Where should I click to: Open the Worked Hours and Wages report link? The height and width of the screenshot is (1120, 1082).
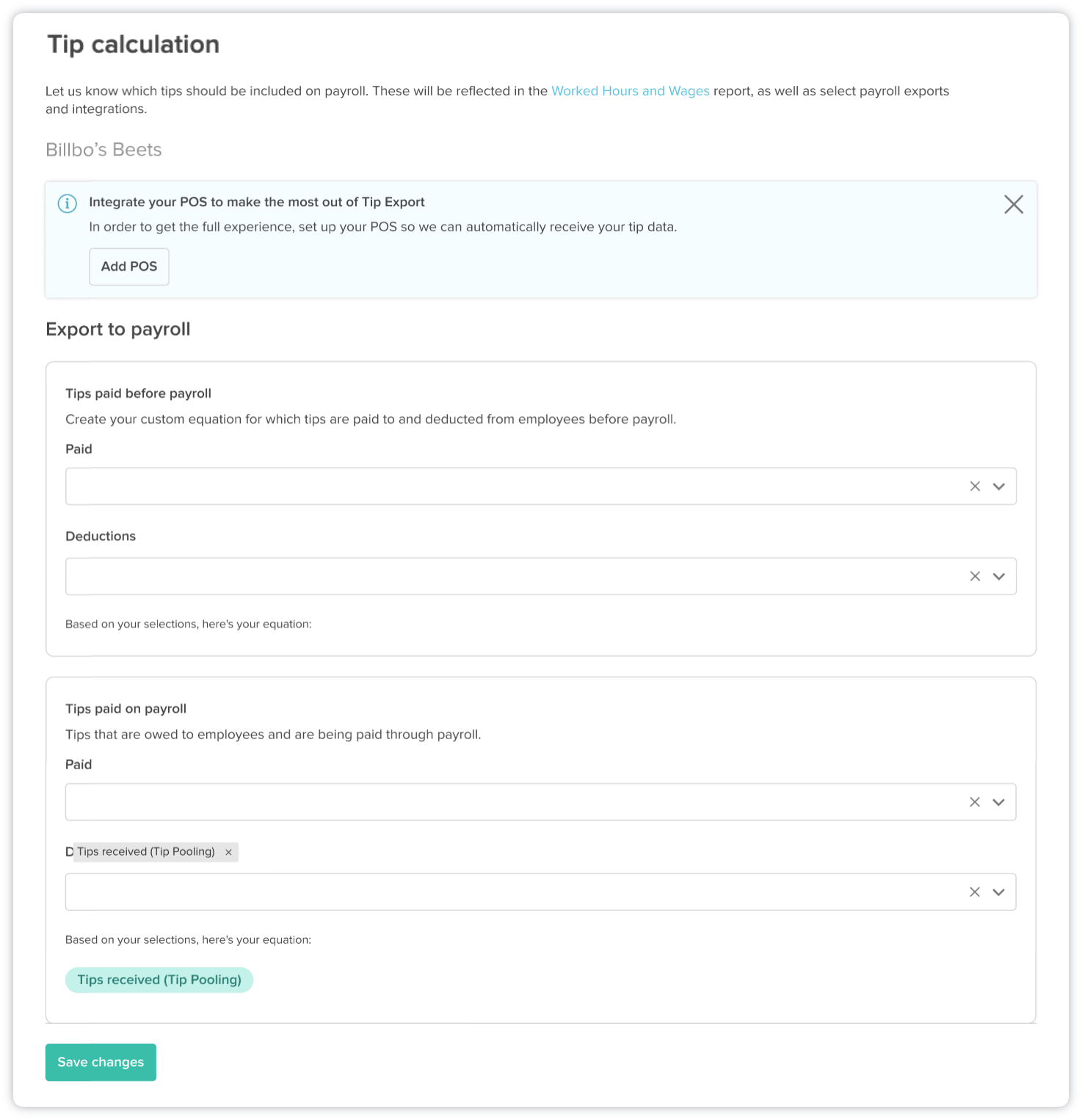point(630,91)
